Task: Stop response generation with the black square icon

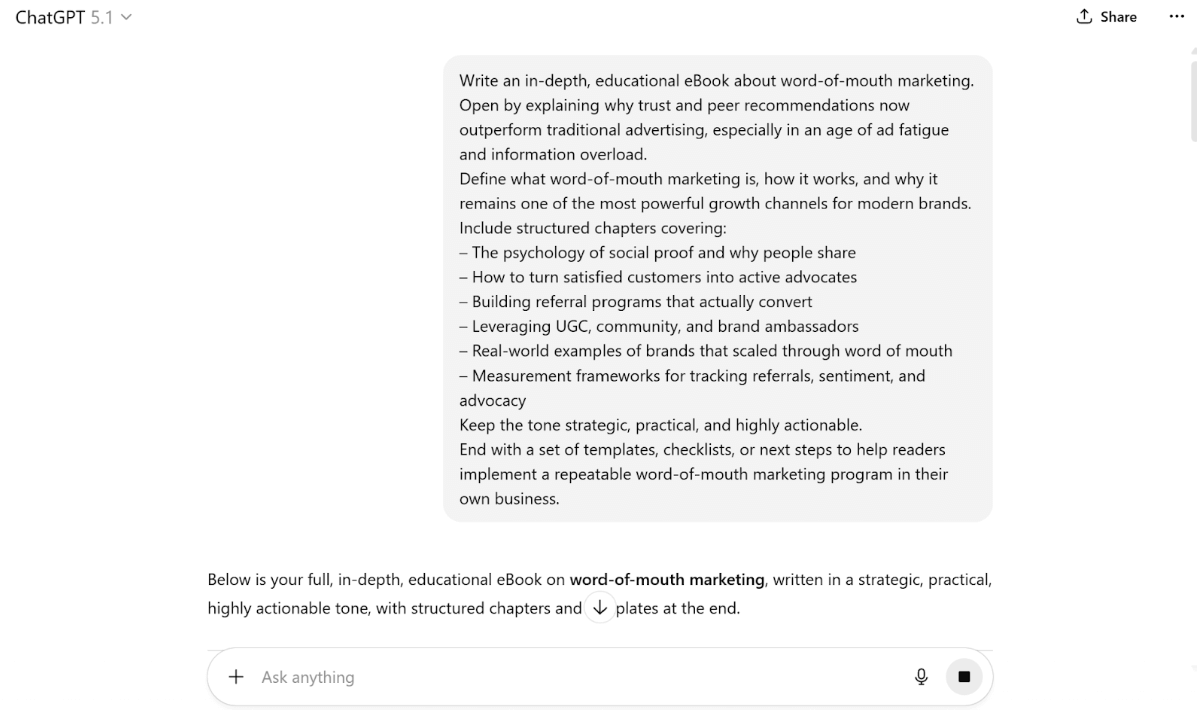Action: coord(964,676)
